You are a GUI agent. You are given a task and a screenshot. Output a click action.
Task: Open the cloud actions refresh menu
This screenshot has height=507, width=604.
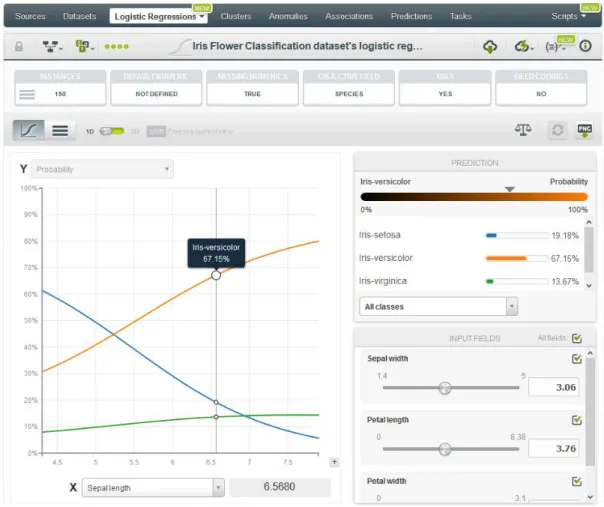point(524,47)
